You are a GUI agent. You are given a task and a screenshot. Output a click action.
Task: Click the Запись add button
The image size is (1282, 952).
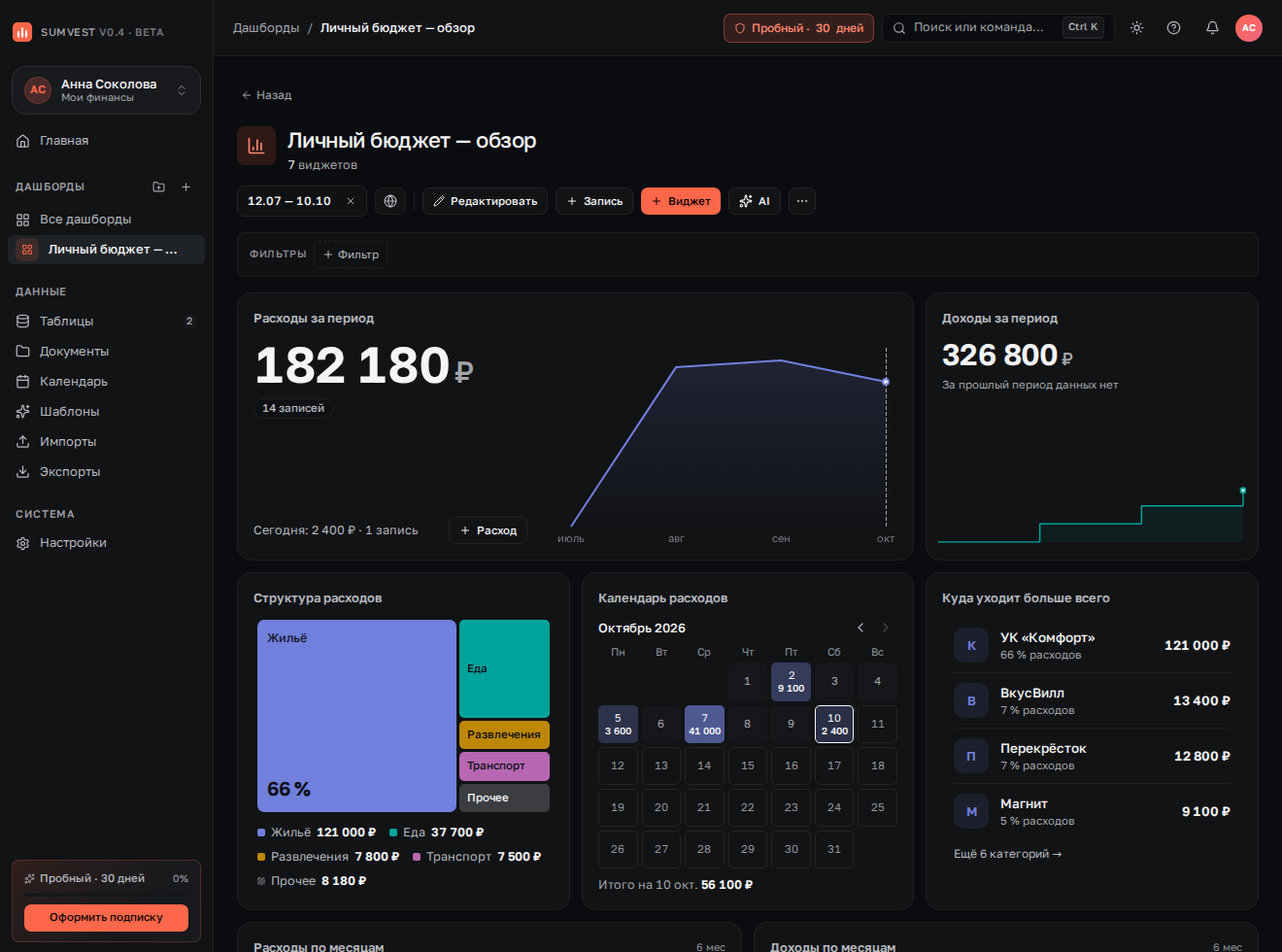(x=594, y=201)
